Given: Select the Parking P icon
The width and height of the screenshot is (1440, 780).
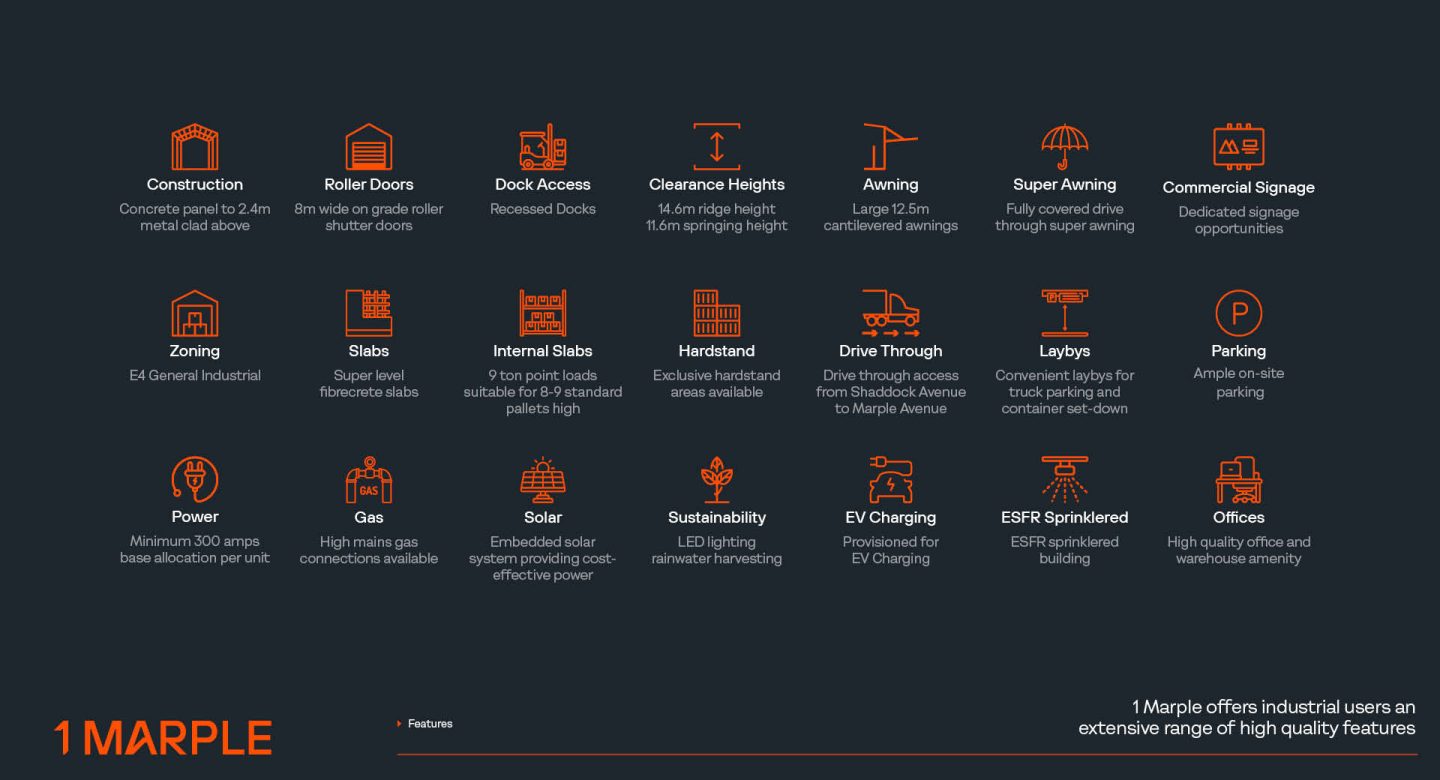Looking at the screenshot, I should click(x=1239, y=313).
